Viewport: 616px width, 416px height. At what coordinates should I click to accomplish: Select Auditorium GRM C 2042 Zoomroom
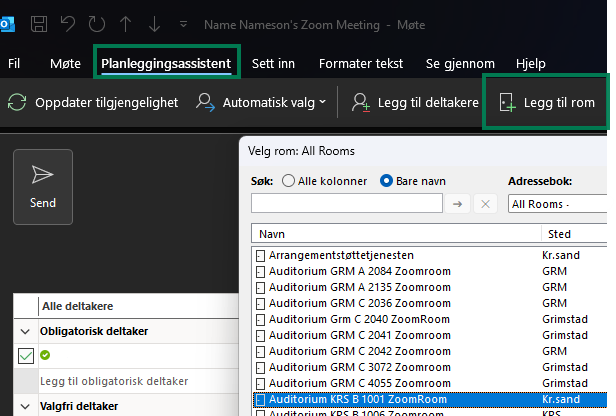point(359,351)
